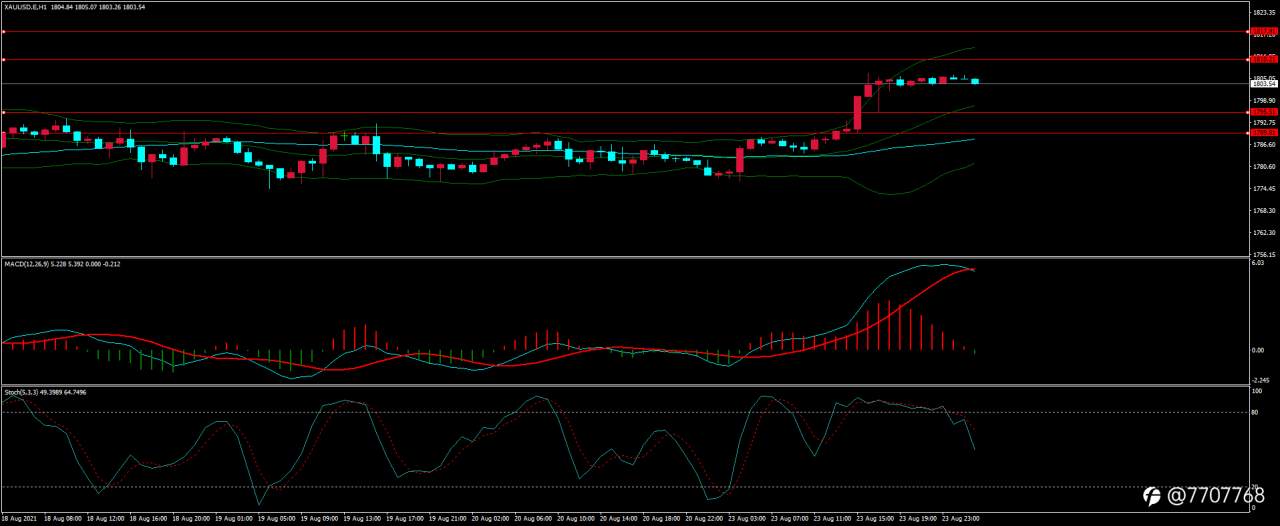1280x526 pixels.
Task: Click the latest cyan candle at chart's right edge
Action: tap(975, 81)
